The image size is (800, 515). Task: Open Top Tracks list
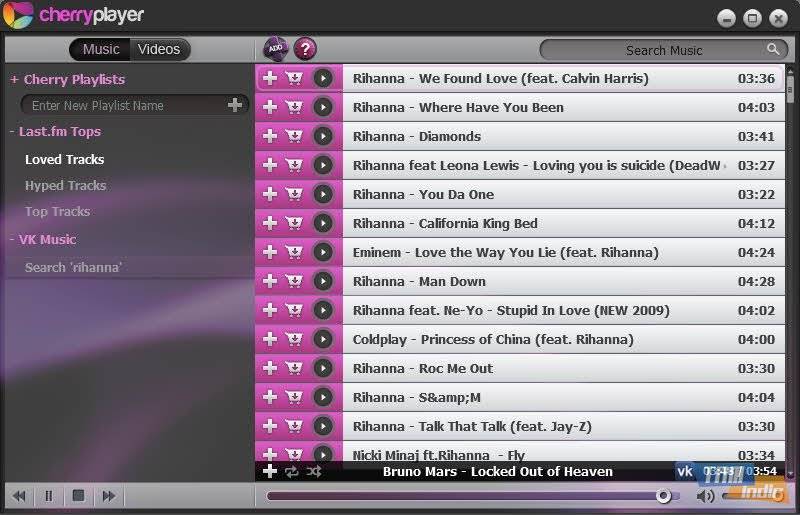pos(57,211)
